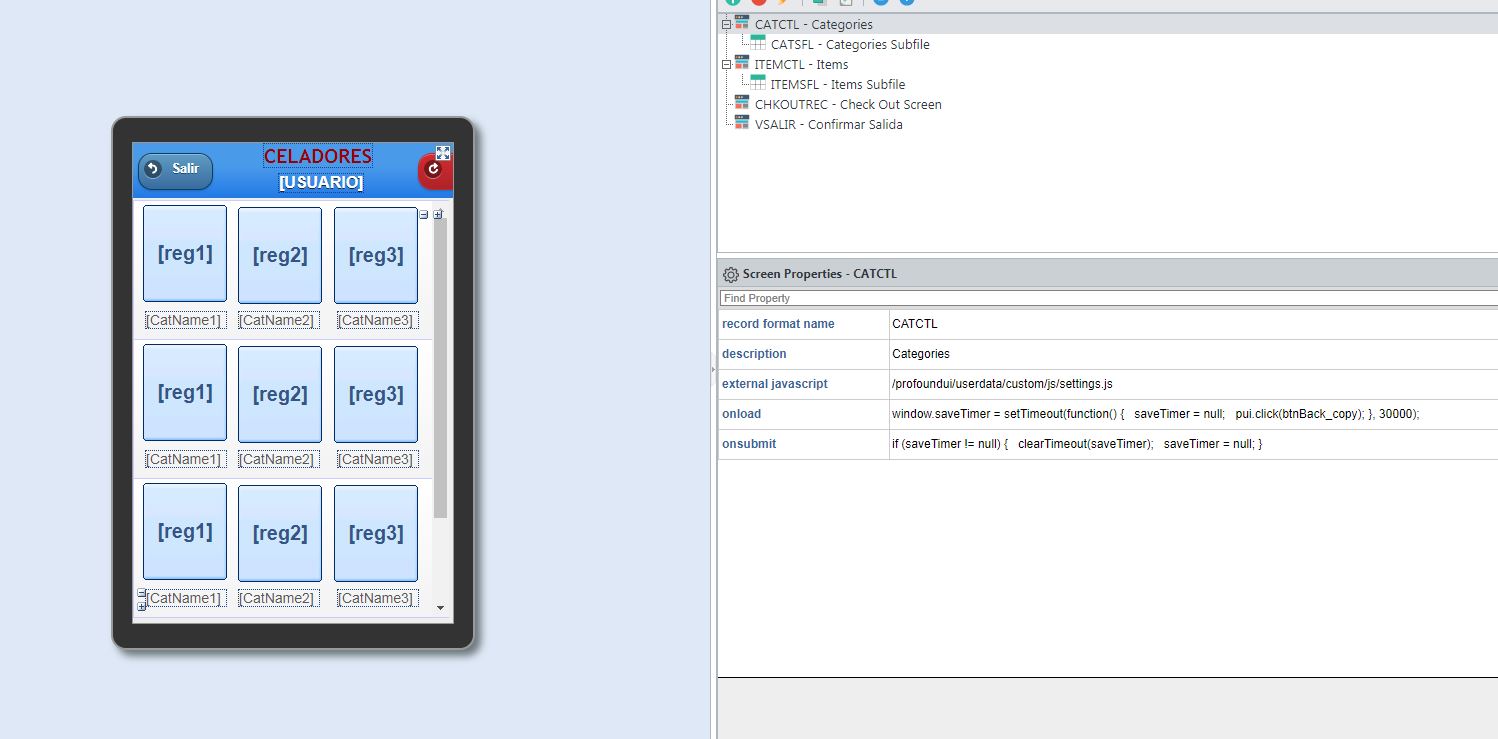Viewport: 1498px width, 739px height.
Task: Click the 'onload' property label
Action: (x=741, y=414)
